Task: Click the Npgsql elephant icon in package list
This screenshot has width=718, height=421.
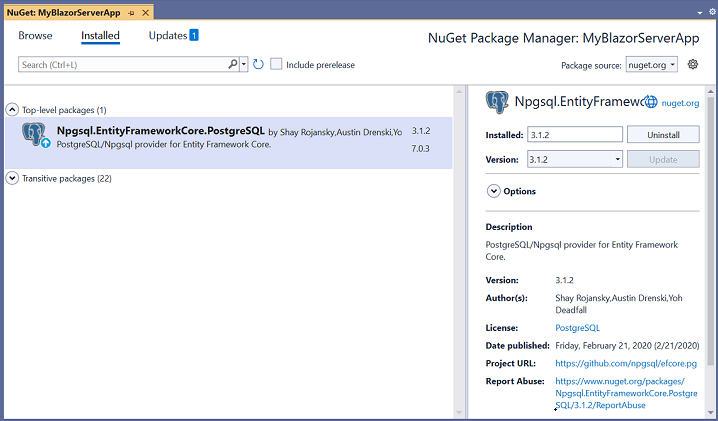Action: click(x=34, y=133)
